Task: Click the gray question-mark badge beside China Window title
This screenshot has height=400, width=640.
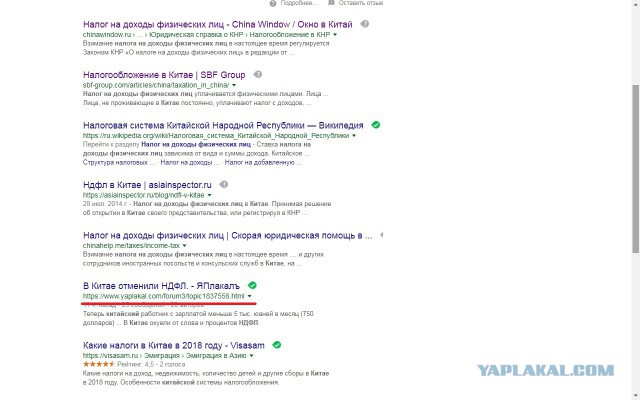Action: (x=365, y=24)
